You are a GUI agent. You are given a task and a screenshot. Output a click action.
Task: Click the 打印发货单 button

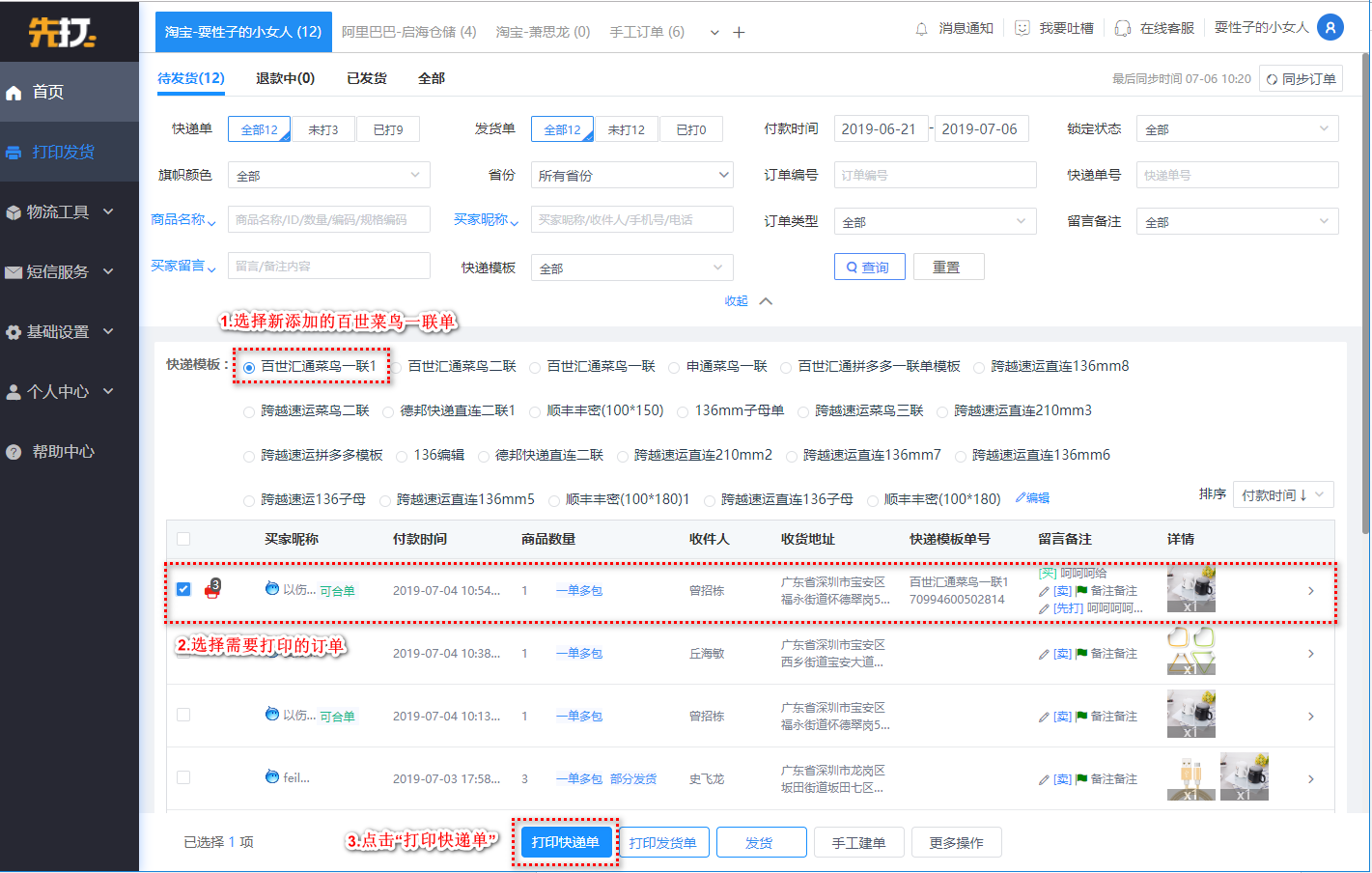click(662, 842)
